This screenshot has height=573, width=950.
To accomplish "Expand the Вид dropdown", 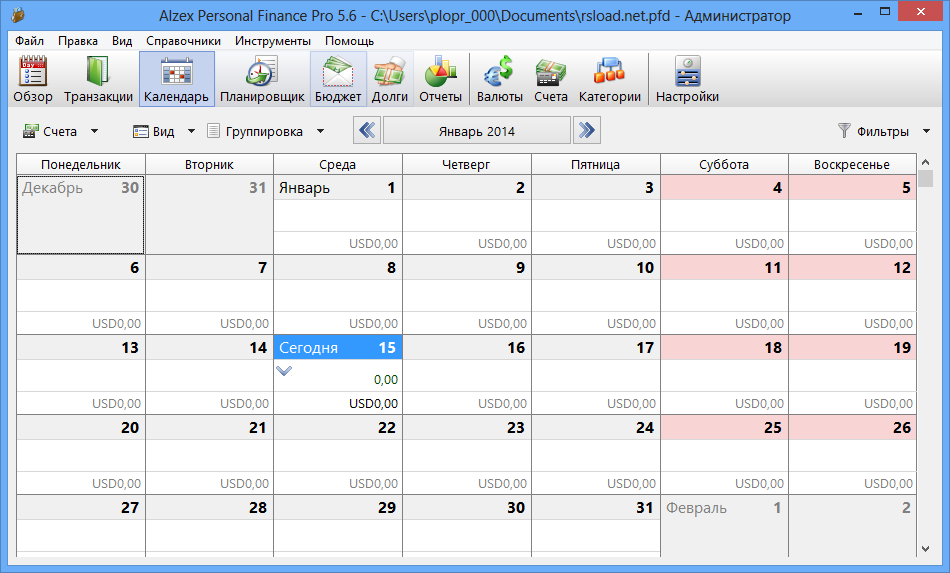I will (x=191, y=131).
